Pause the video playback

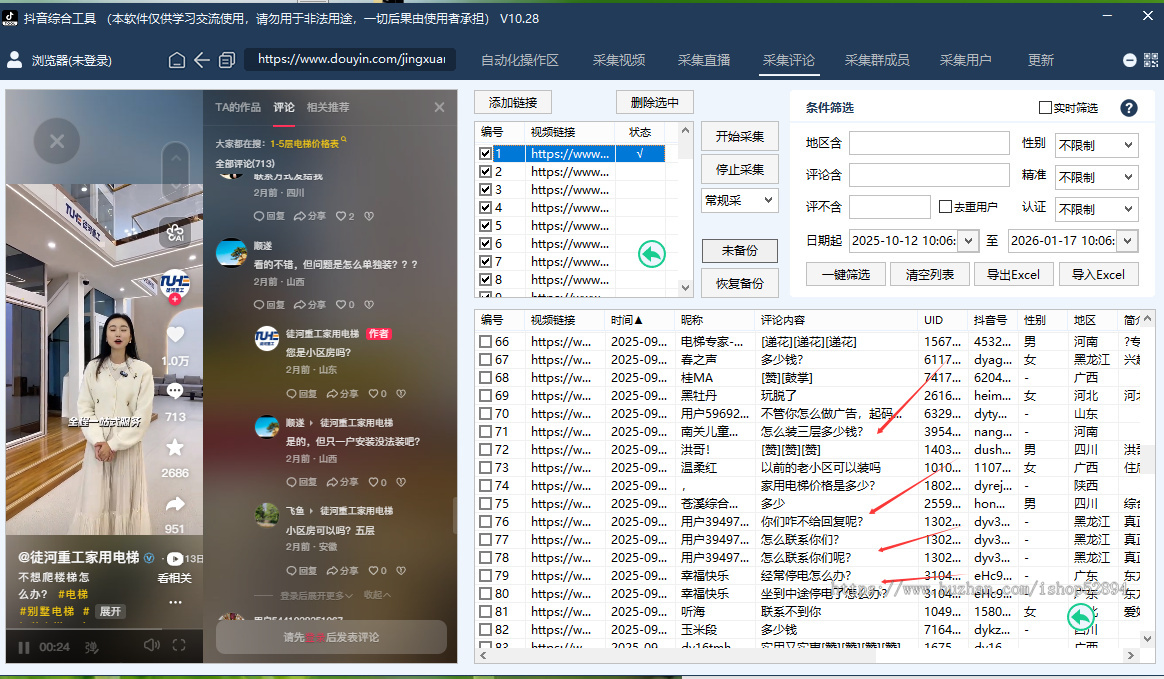pyautogui.click(x=24, y=647)
